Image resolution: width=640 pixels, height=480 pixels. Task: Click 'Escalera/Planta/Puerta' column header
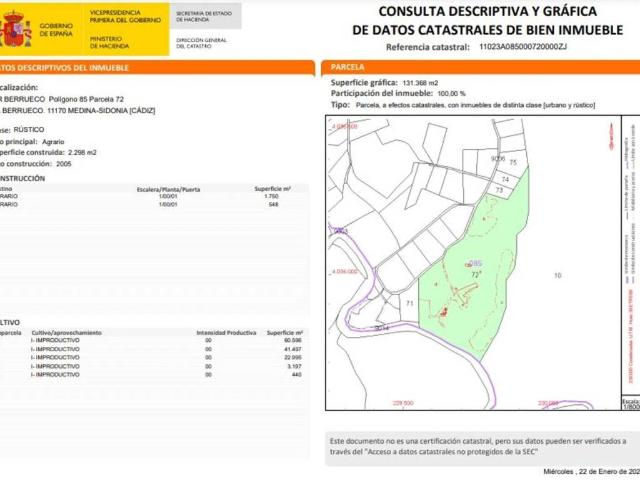pos(168,189)
